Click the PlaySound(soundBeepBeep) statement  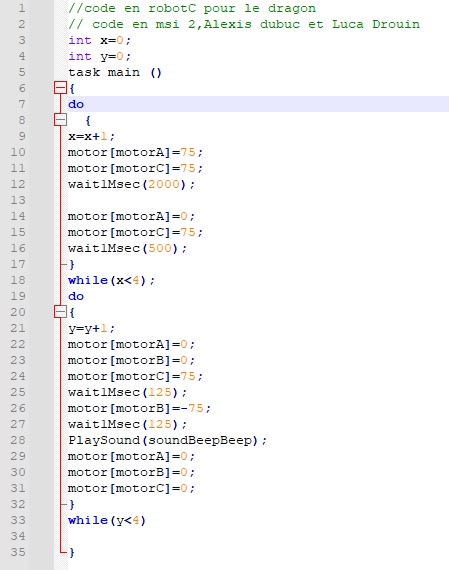point(168,440)
